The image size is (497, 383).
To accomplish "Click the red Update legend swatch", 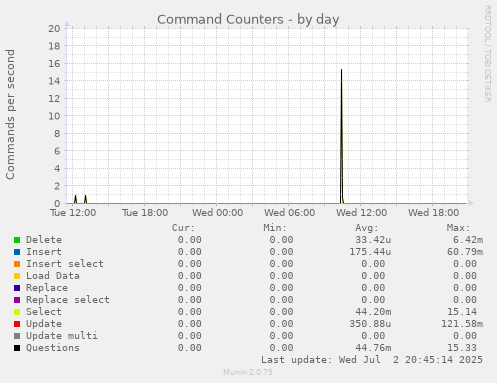I will pyautogui.click(x=17, y=324).
